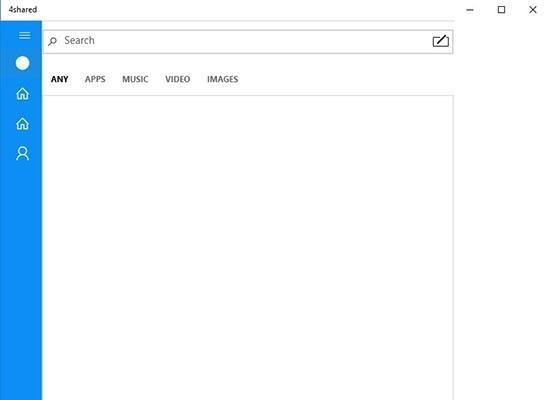This screenshot has height=400, width=546.
Task: Switch to the VIDEO filter tab
Action: pos(178,79)
